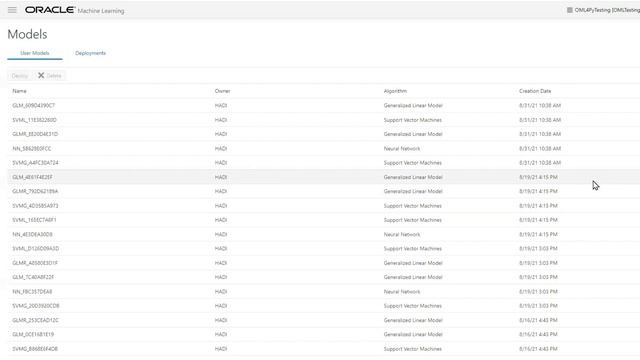The height and width of the screenshot is (360, 640).
Task: Select the model SVMG_A4FC3DA724
Action: pos(36,163)
